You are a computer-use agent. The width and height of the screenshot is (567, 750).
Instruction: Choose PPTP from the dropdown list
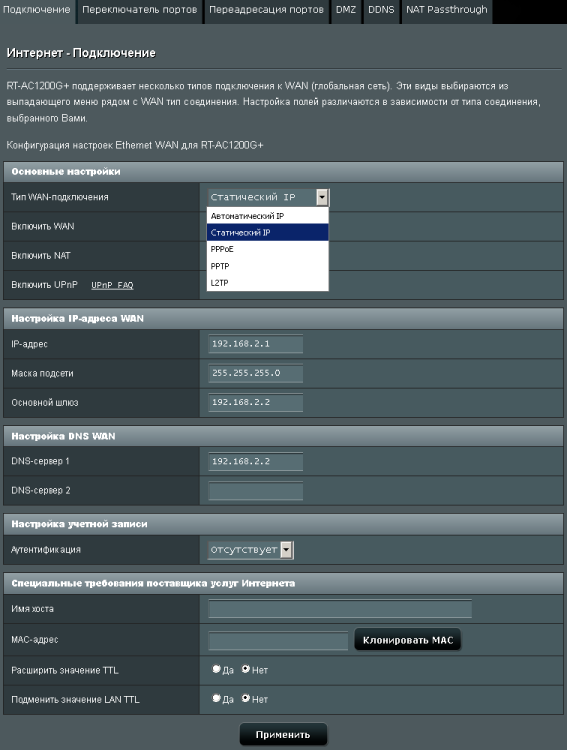(267, 266)
